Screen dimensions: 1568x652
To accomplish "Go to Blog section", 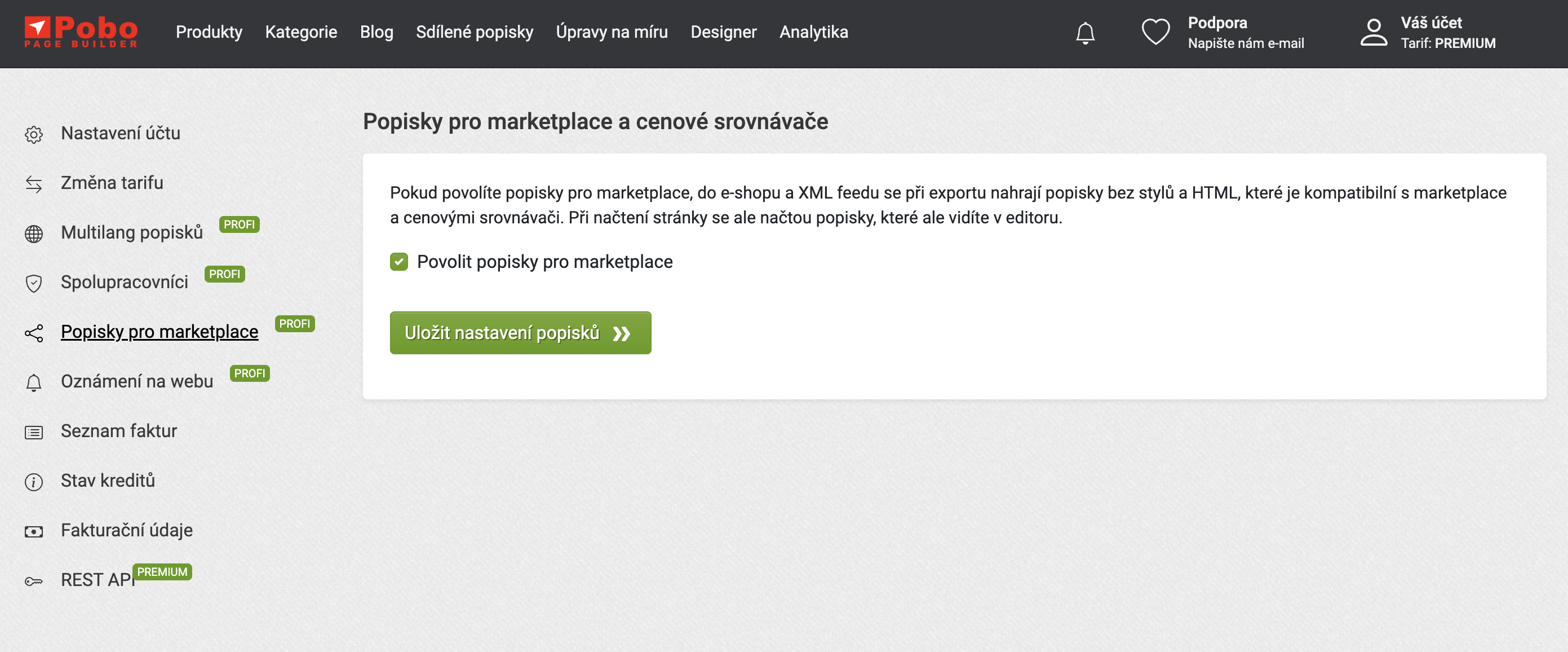I will point(376,32).
